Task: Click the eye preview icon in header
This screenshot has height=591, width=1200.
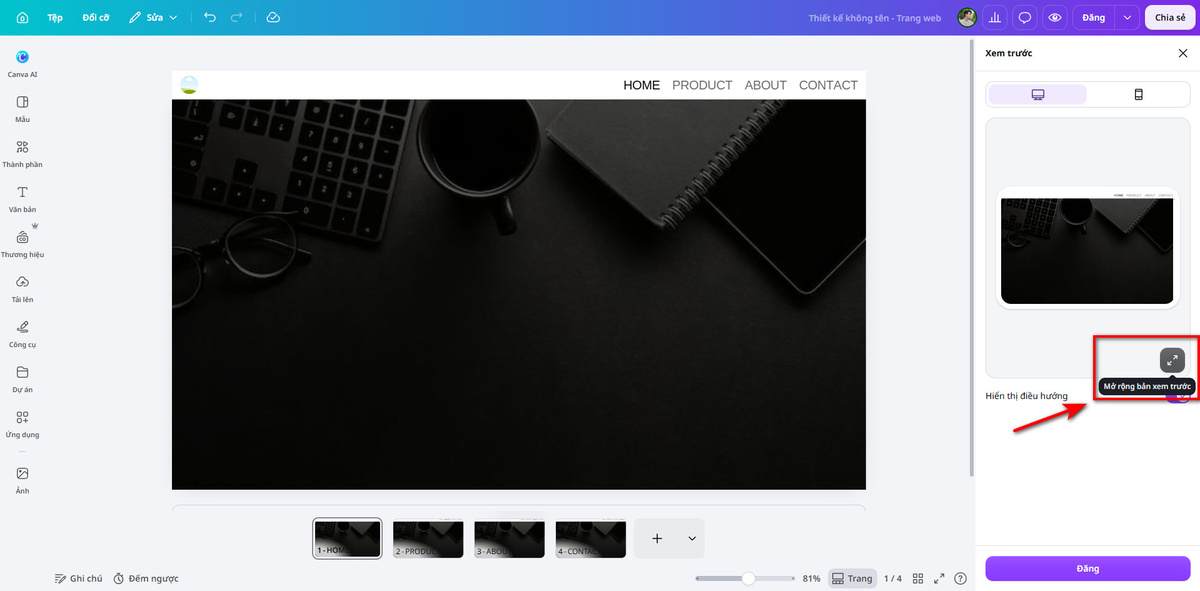Action: 1054,18
